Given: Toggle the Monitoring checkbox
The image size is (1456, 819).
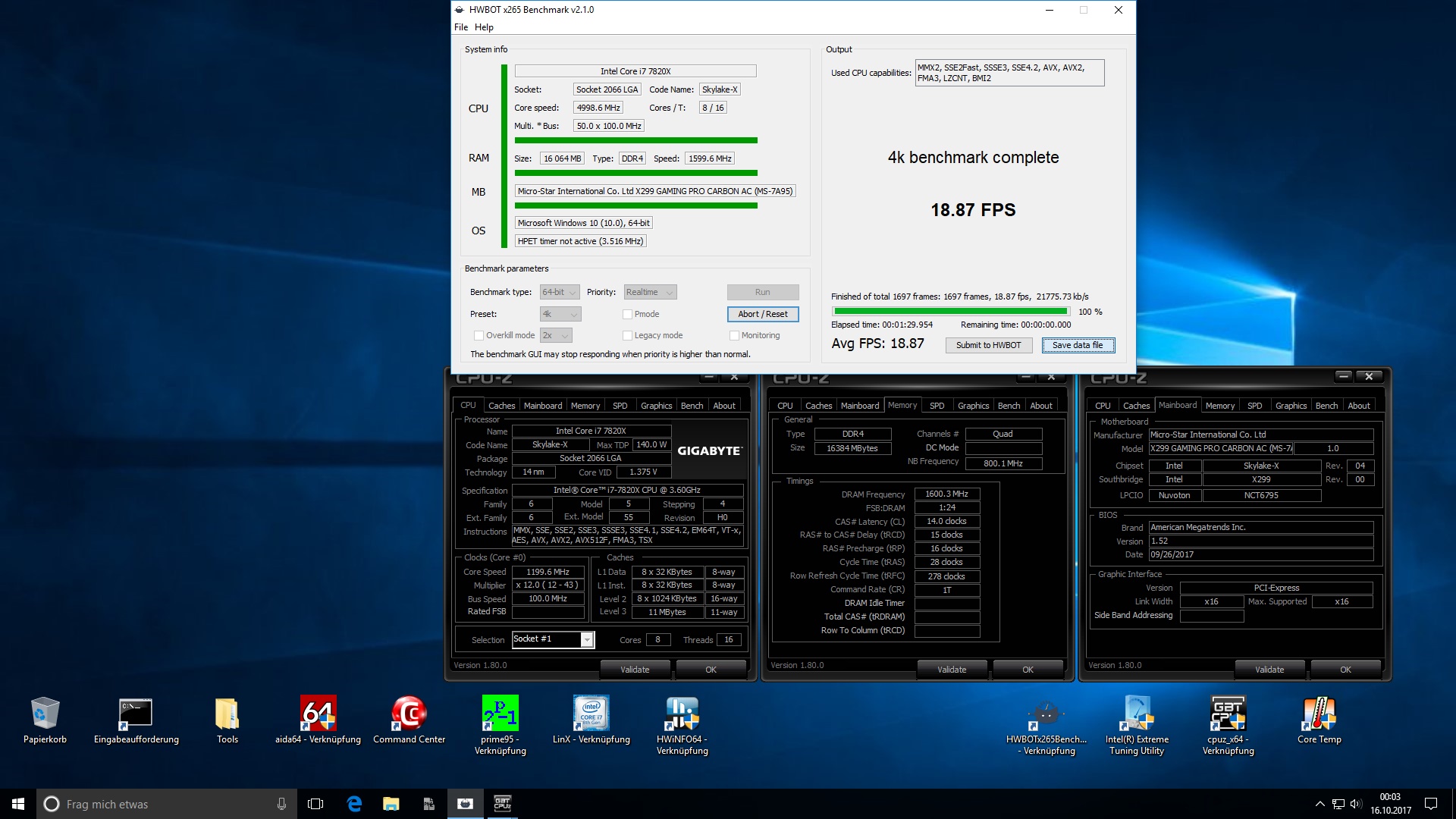Looking at the screenshot, I should [734, 335].
